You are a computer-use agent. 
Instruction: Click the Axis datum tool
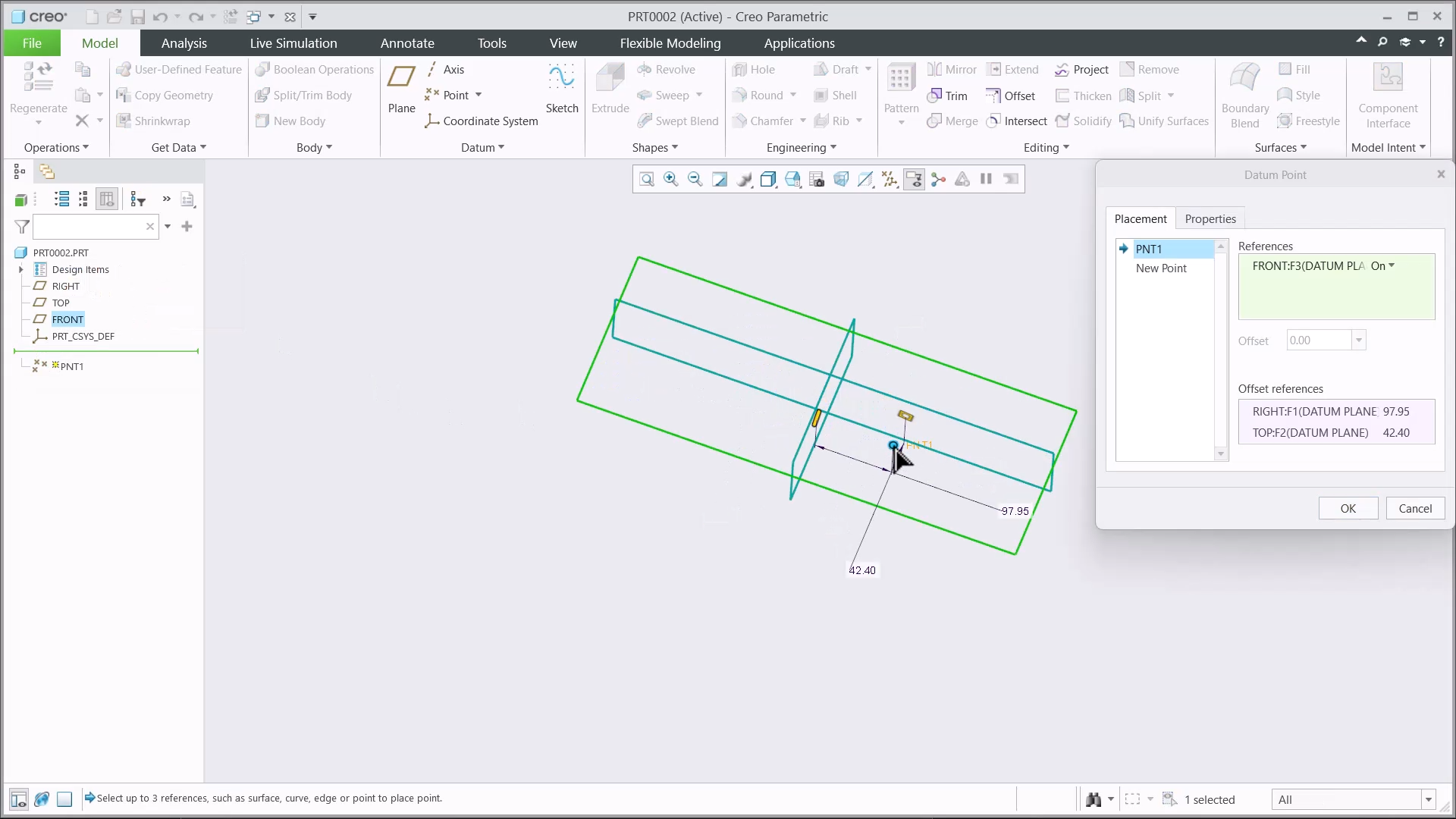[x=445, y=69]
